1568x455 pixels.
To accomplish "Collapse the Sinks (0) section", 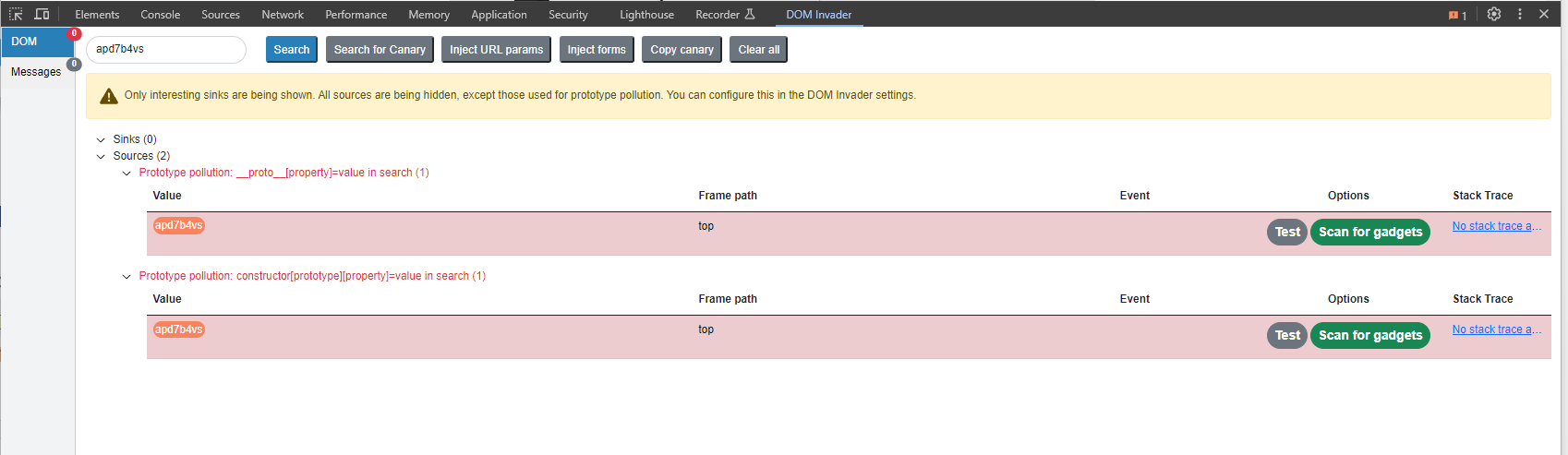I will [101, 139].
